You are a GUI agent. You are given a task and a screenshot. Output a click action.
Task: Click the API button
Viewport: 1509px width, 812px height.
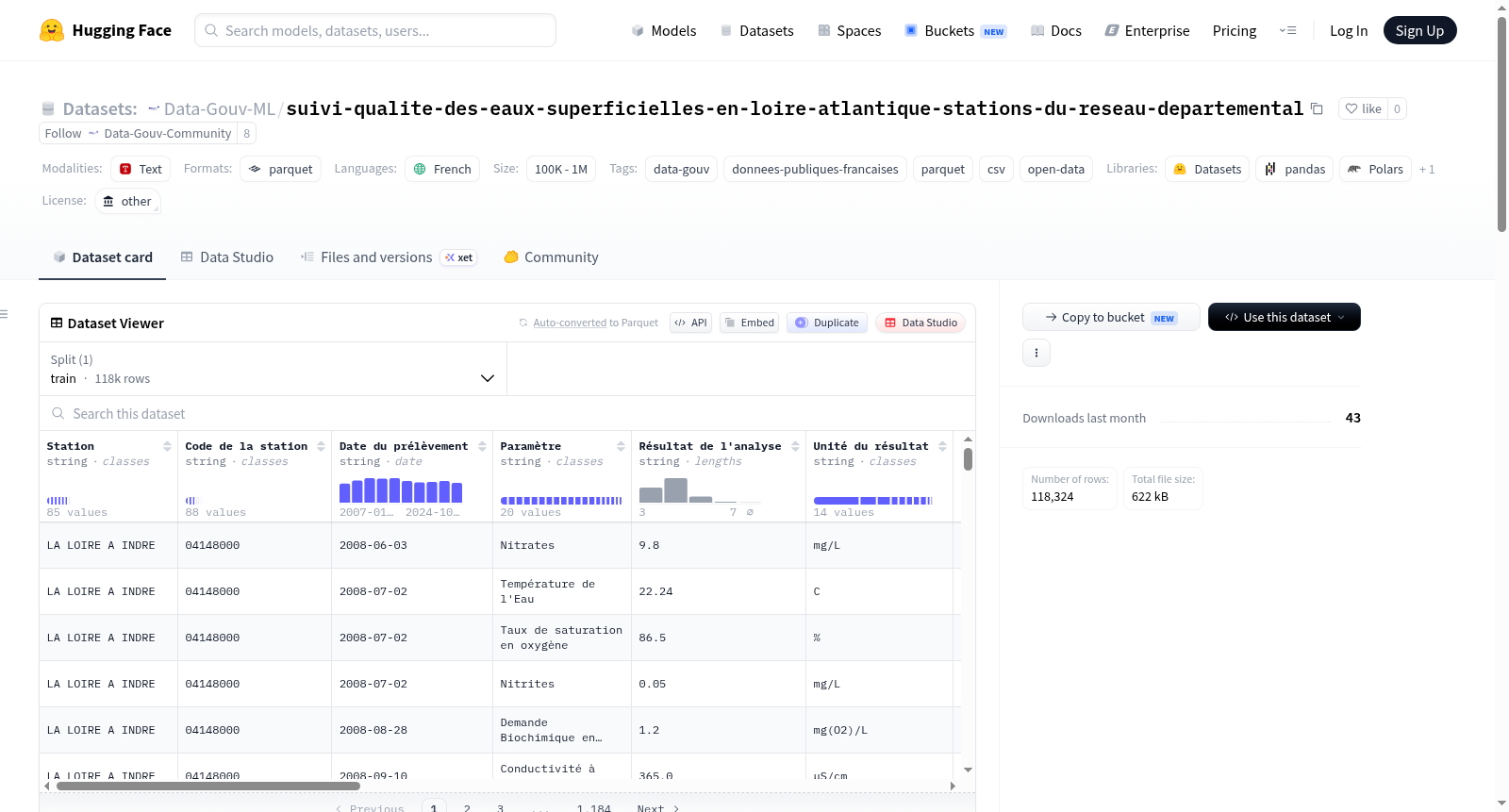(691, 323)
